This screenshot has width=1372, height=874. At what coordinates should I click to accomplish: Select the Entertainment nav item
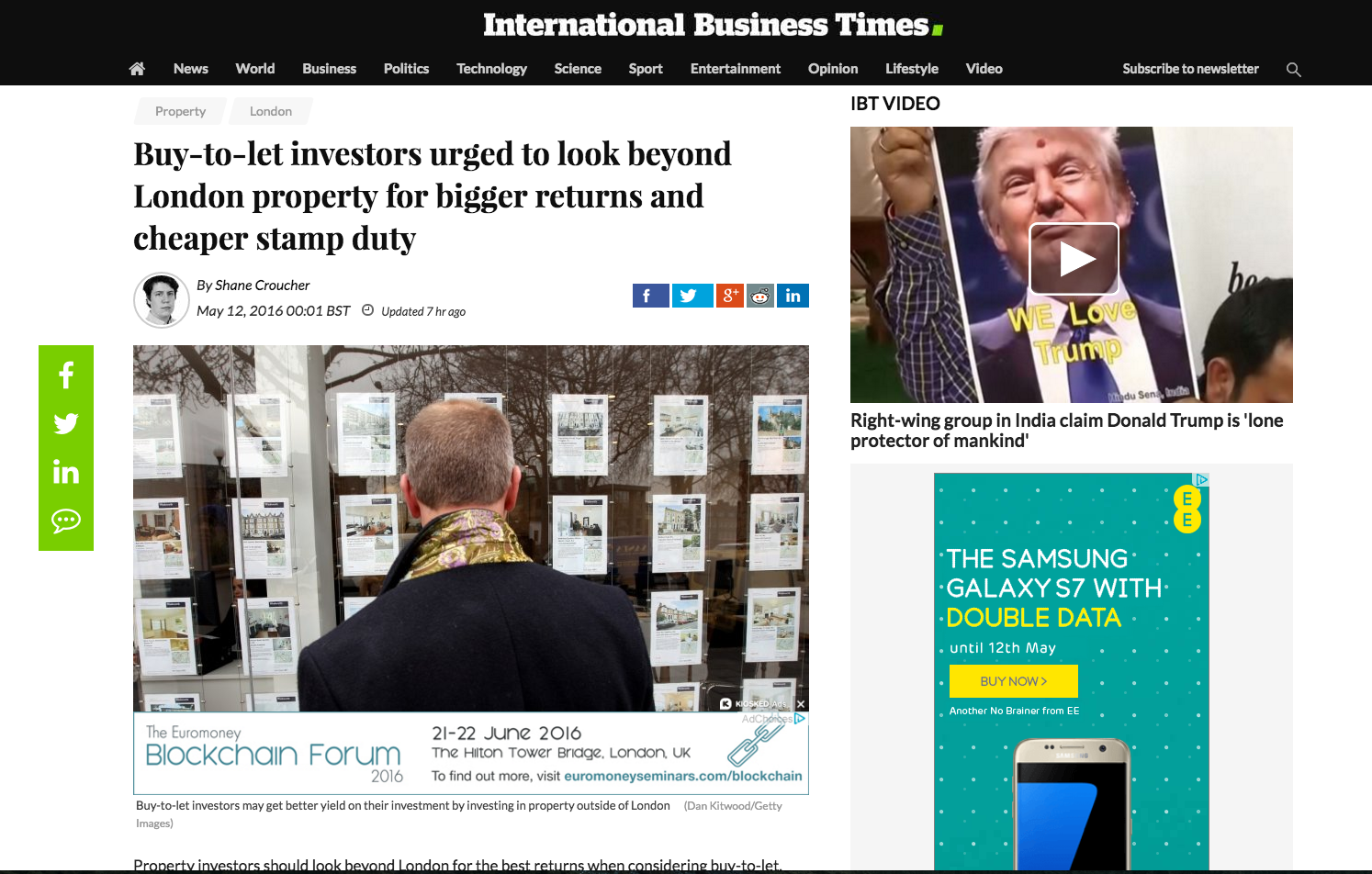(736, 69)
